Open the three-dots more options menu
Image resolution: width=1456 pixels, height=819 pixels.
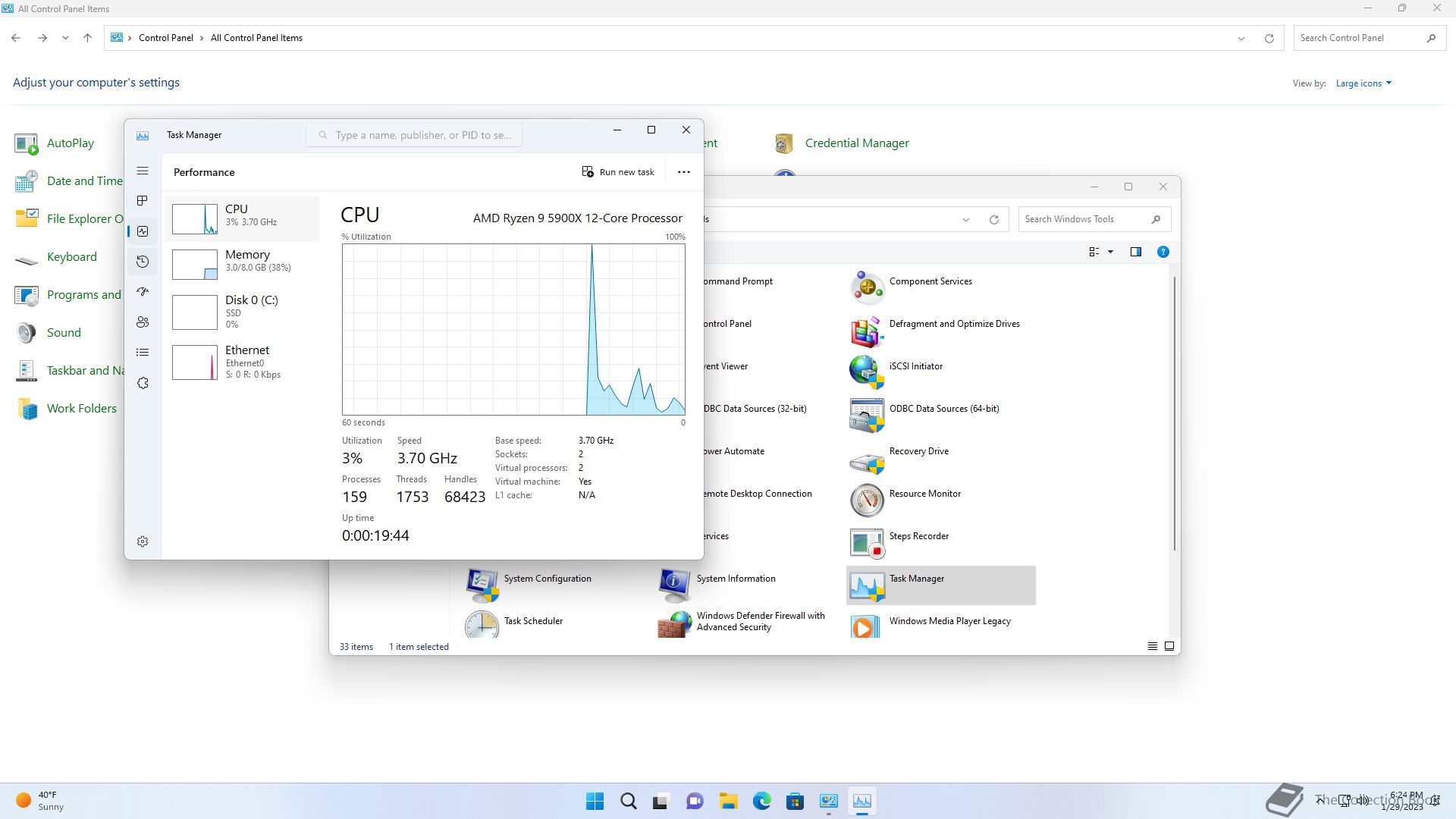click(684, 172)
